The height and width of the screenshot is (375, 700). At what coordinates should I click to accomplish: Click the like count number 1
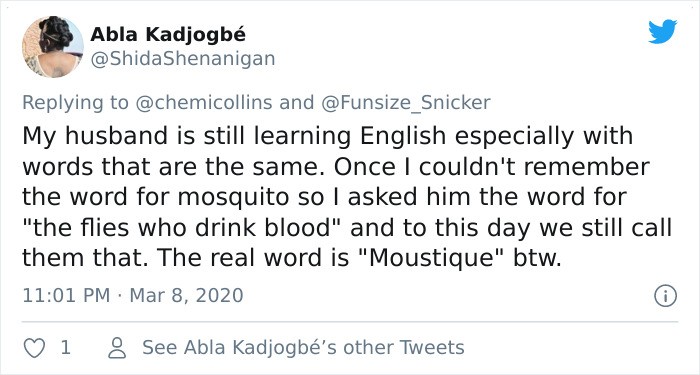[x=65, y=348]
